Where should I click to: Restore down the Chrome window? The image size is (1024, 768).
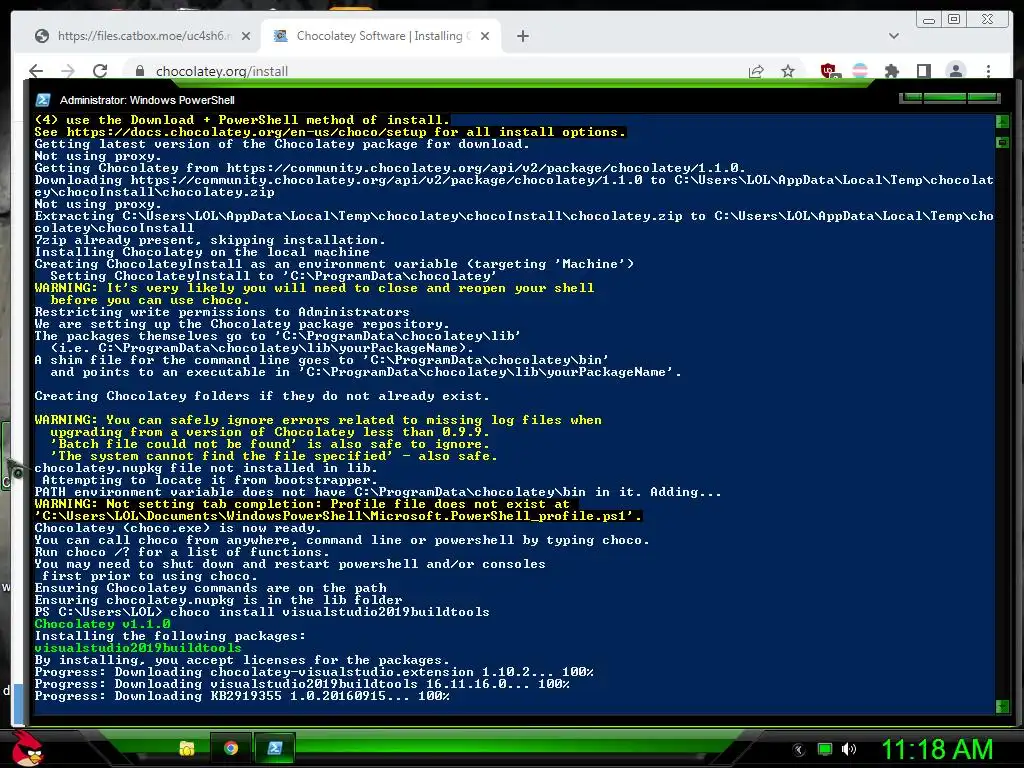pyautogui.click(x=954, y=19)
